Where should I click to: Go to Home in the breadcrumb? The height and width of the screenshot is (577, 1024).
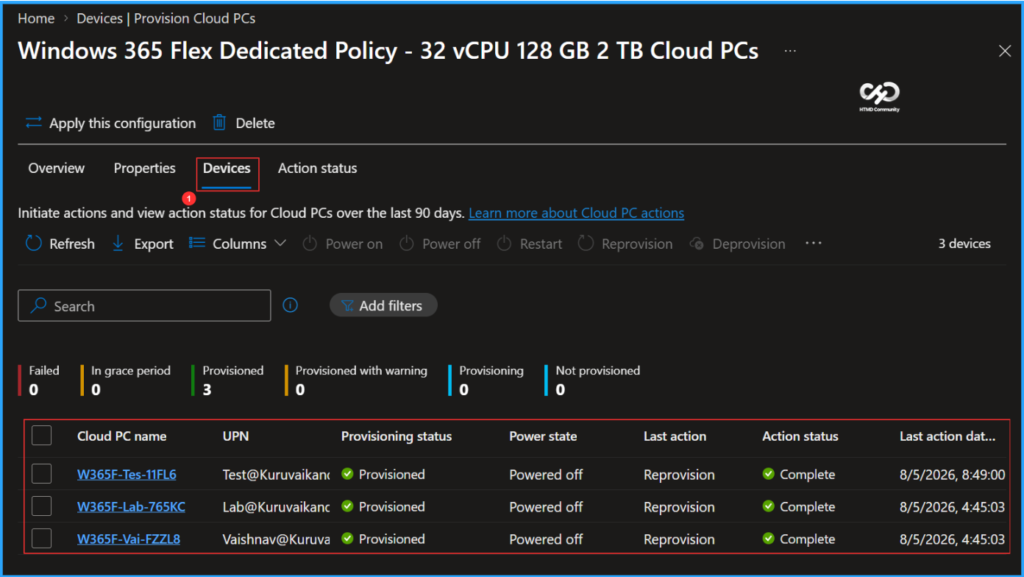pyautogui.click(x=36, y=18)
